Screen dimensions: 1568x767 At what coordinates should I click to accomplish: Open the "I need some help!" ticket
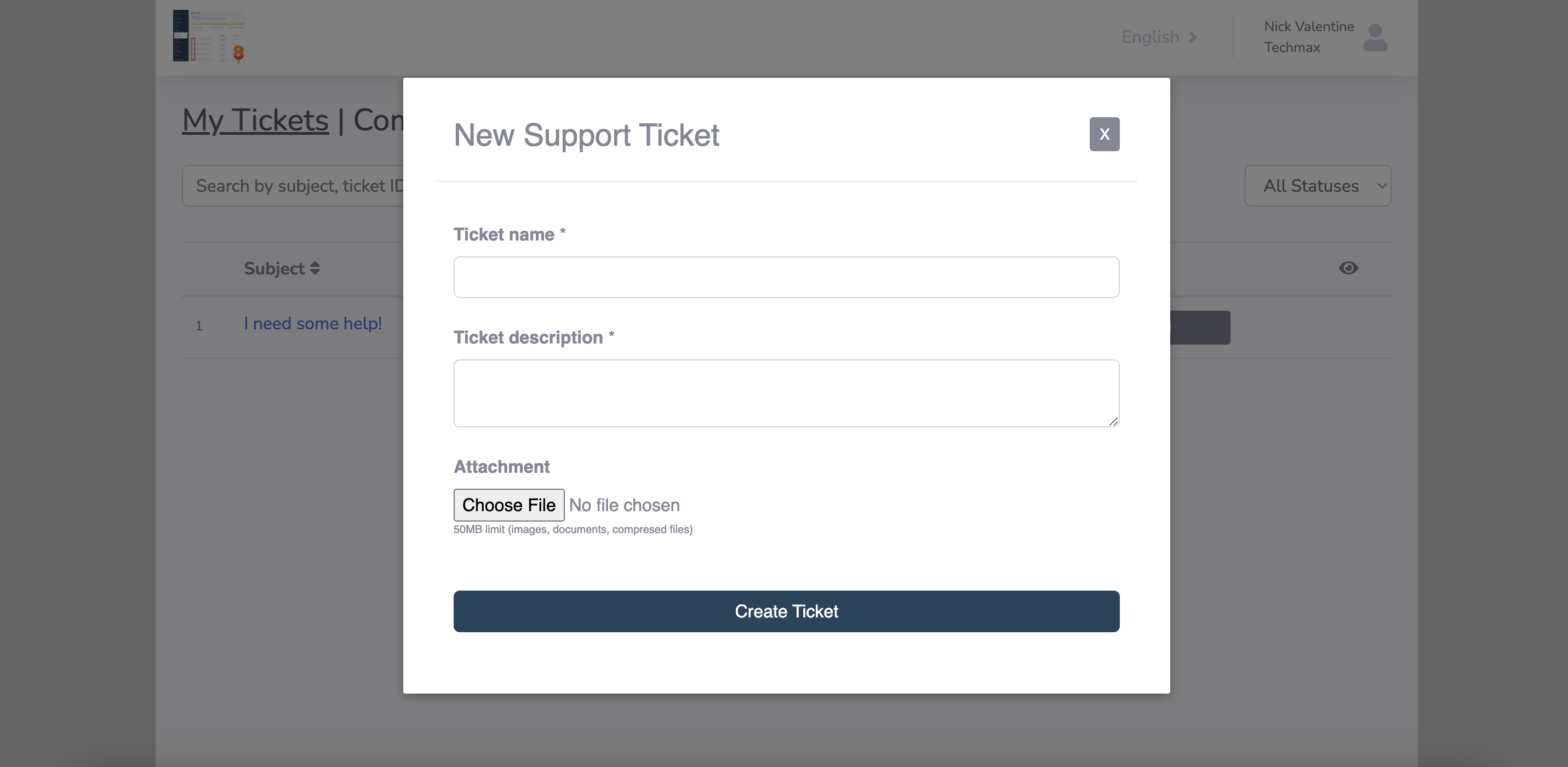[x=313, y=323]
